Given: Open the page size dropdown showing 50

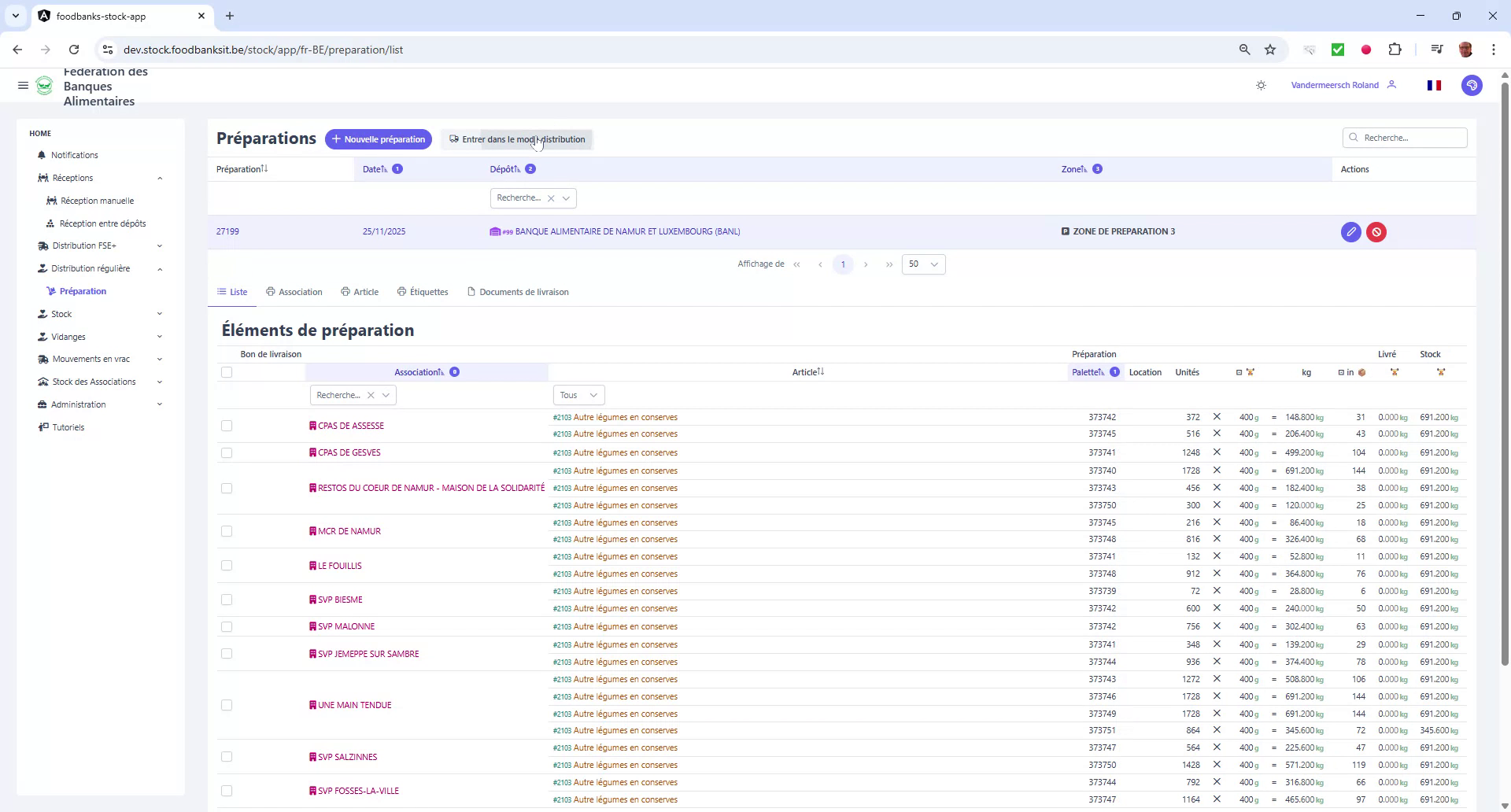Looking at the screenshot, I should pyautogui.click(x=922, y=264).
